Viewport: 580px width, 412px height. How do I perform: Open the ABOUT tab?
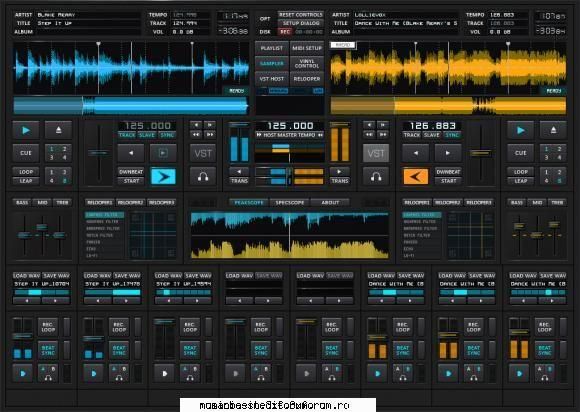pos(330,202)
